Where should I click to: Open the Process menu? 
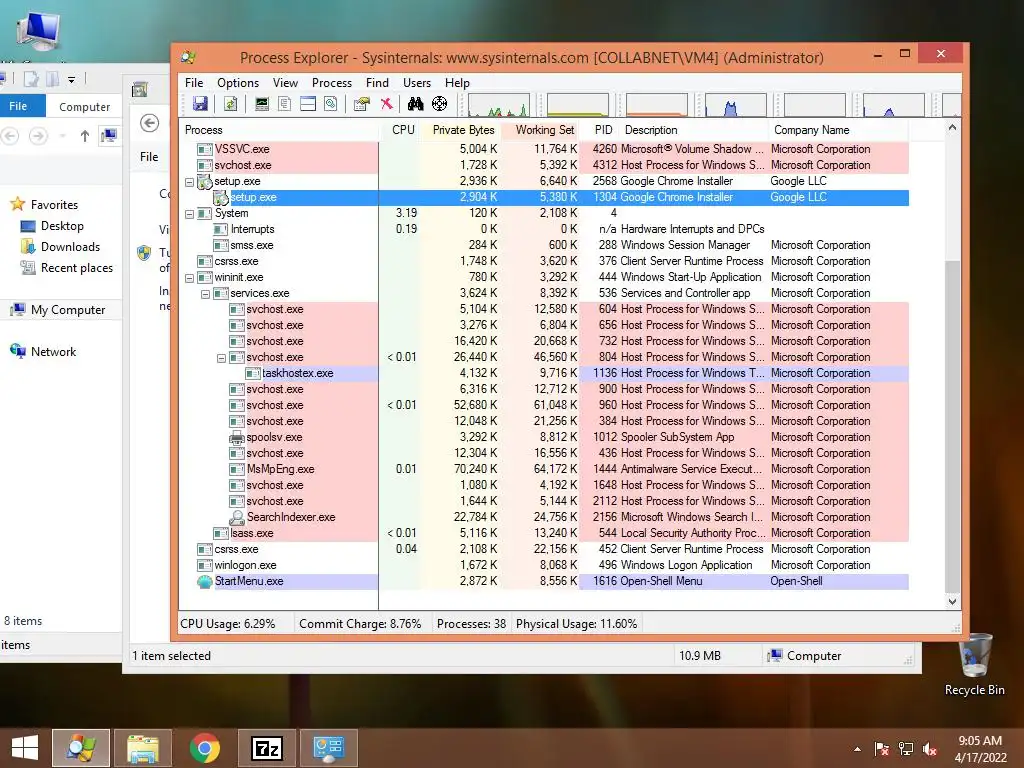332,83
